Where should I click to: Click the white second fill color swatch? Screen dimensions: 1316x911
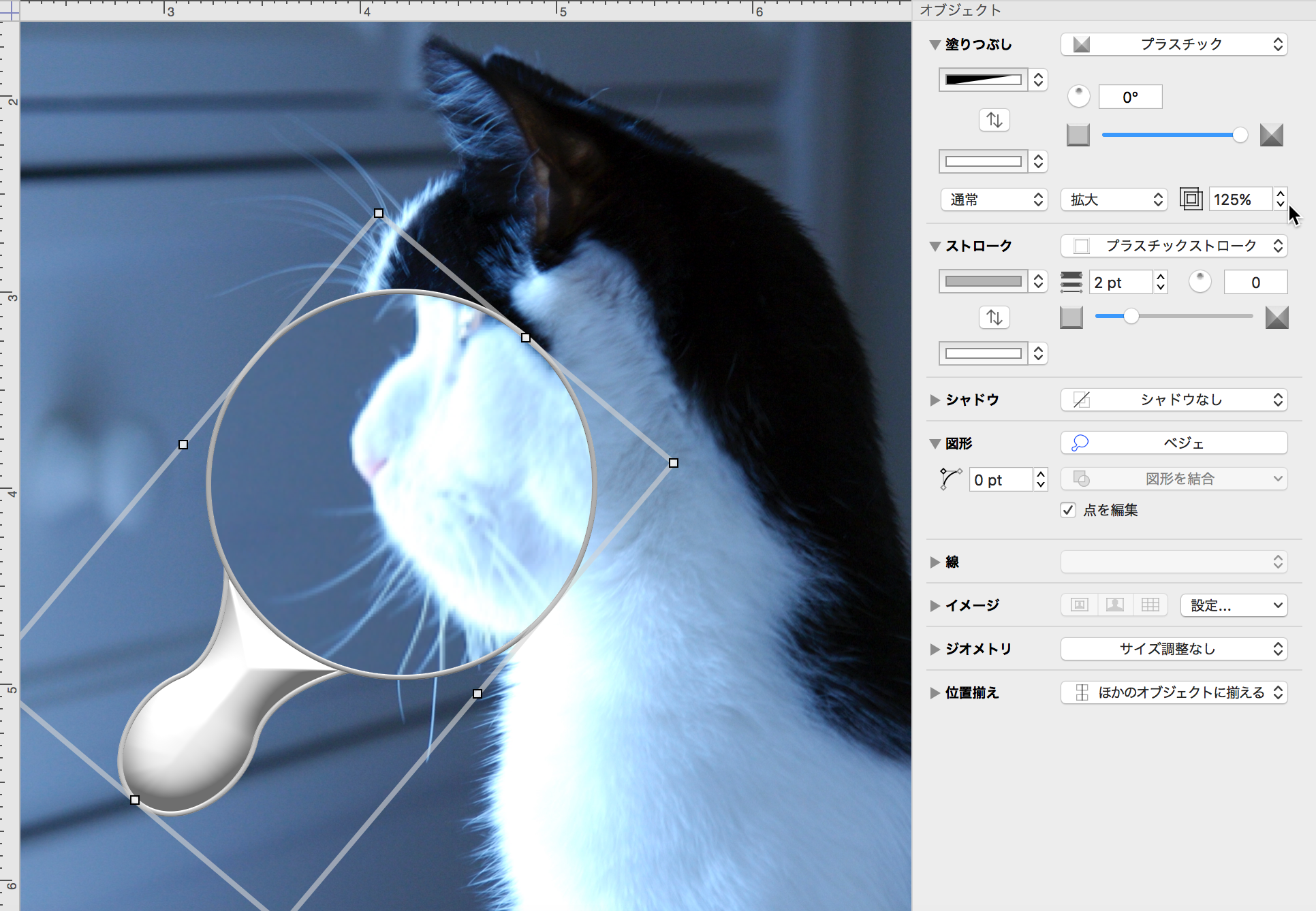[x=984, y=161]
